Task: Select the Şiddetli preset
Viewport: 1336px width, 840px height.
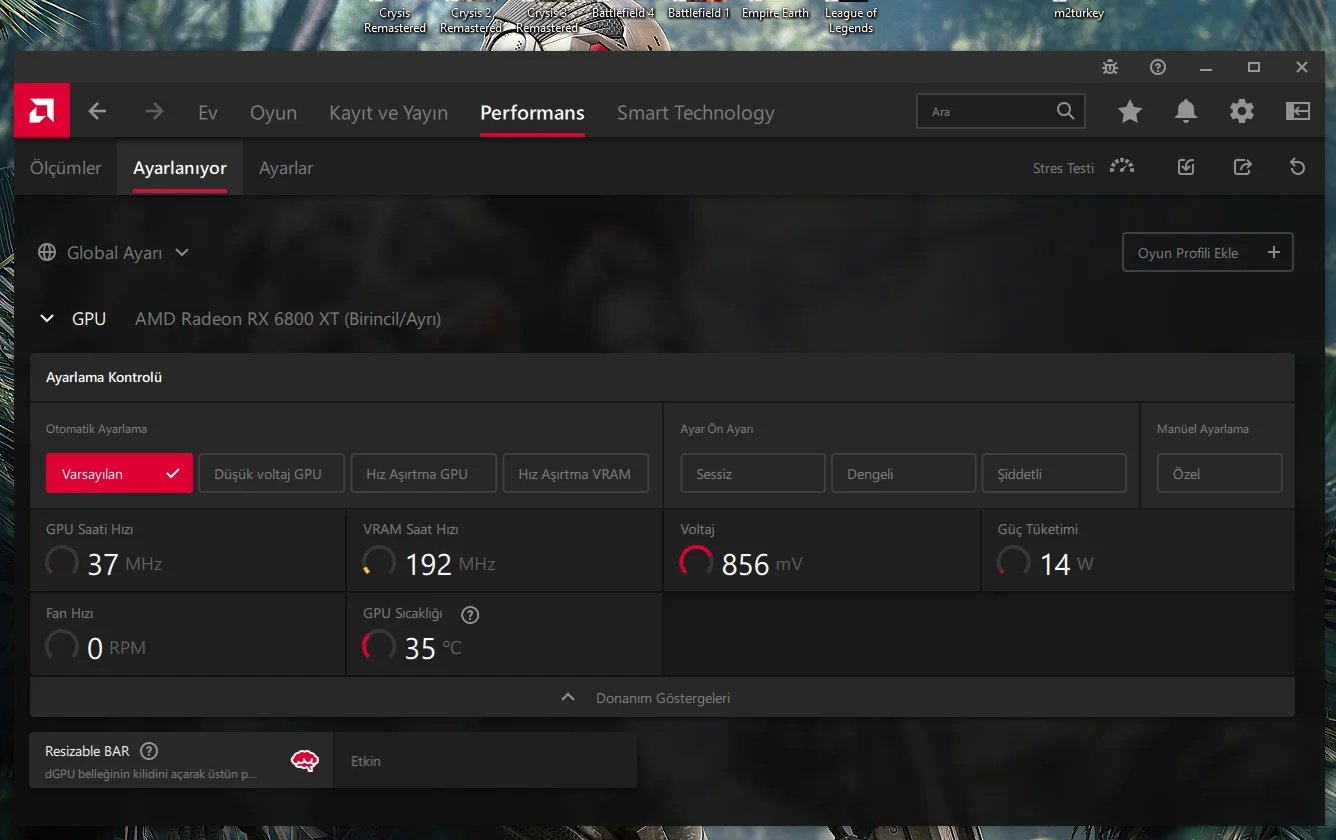Action: pyautogui.click(x=1054, y=473)
